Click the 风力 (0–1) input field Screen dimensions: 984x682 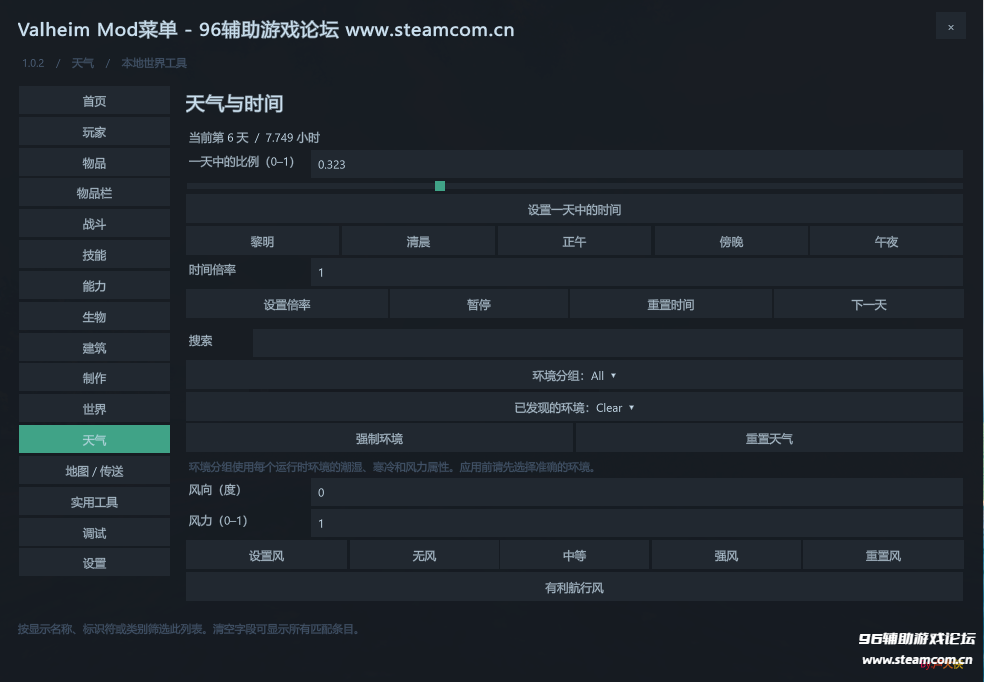pyautogui.click(x=637, y=523)
